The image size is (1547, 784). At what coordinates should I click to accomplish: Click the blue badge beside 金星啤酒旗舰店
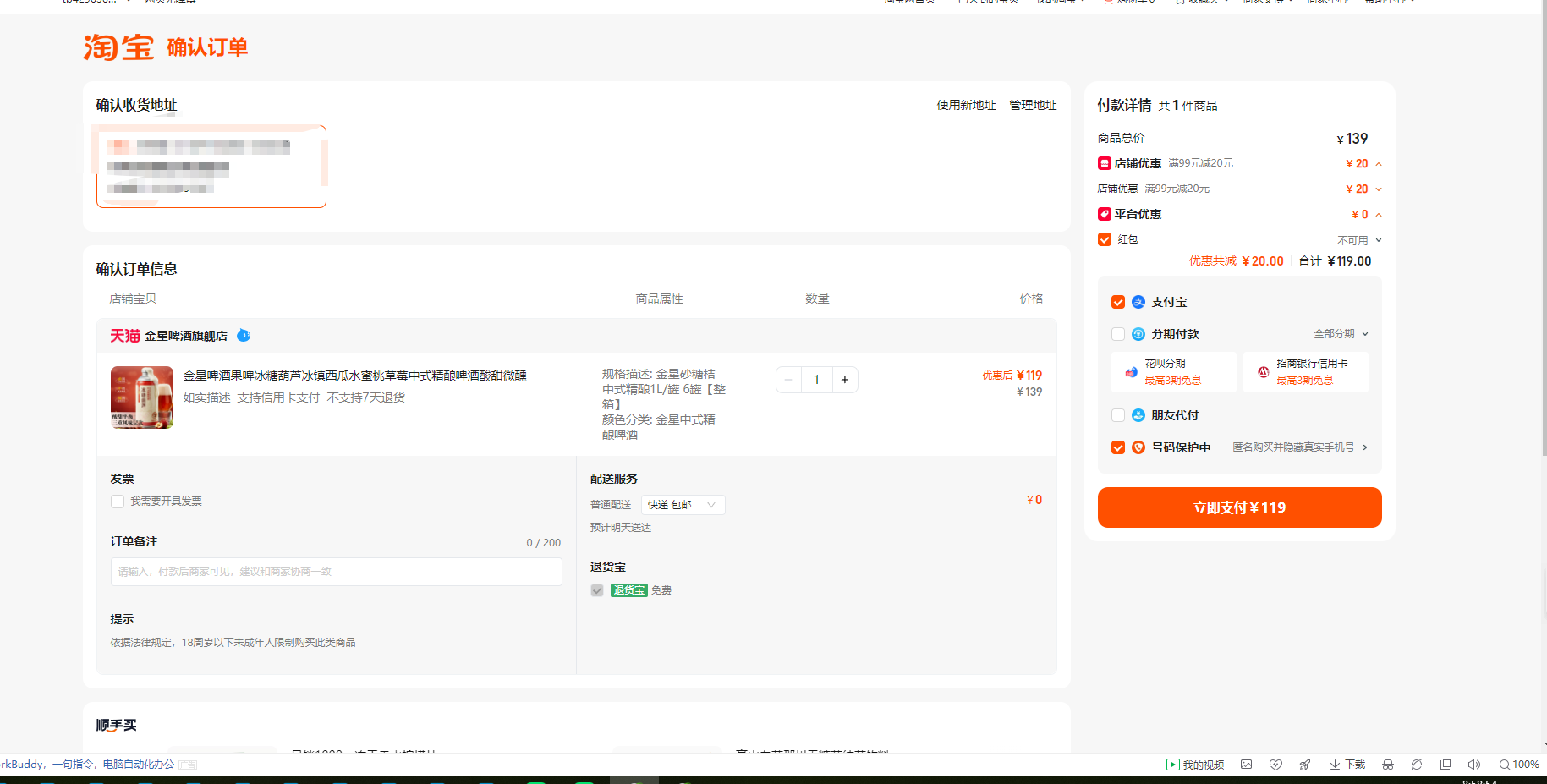(244, 335)
